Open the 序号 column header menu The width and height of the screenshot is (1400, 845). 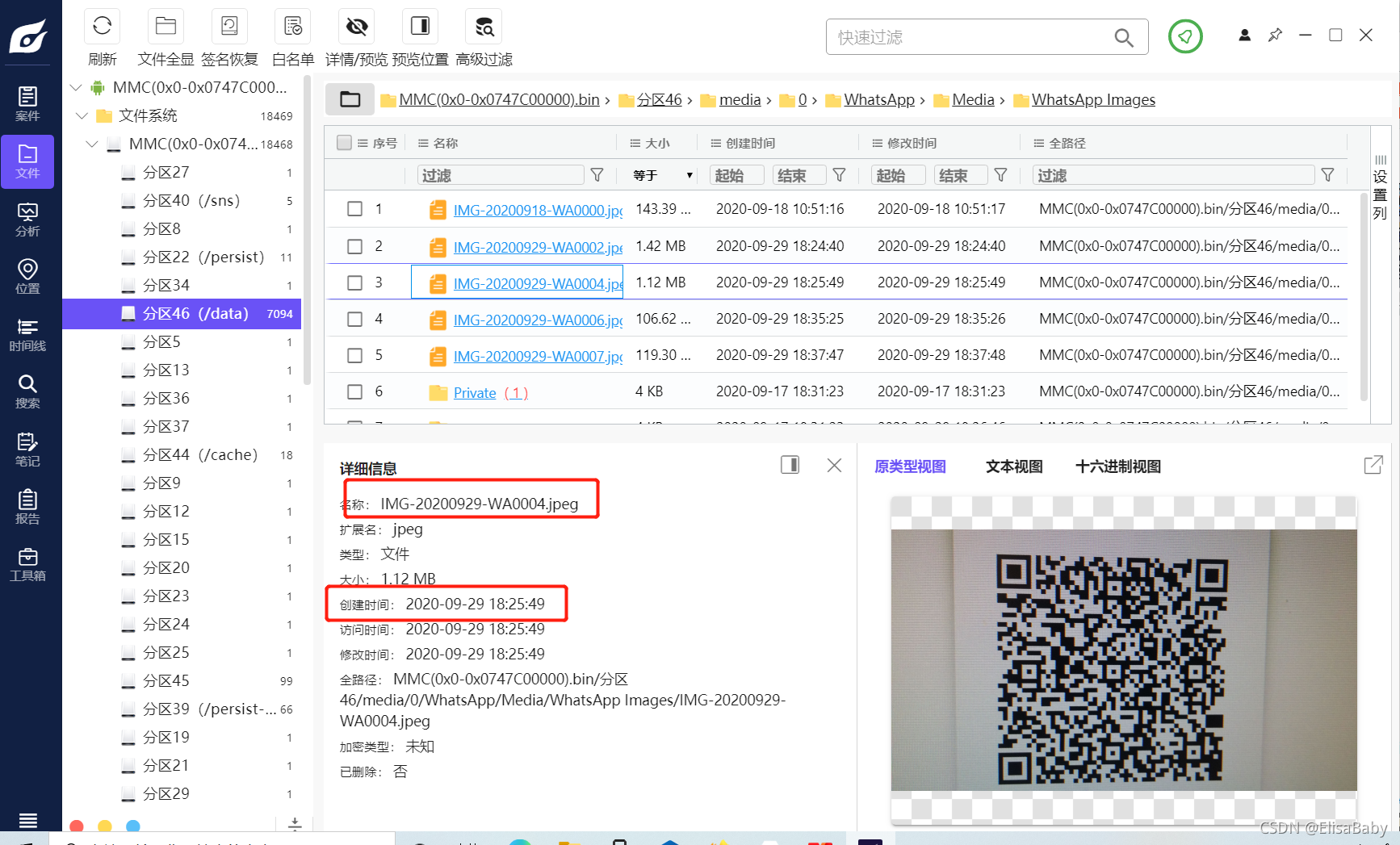[363, 143]
